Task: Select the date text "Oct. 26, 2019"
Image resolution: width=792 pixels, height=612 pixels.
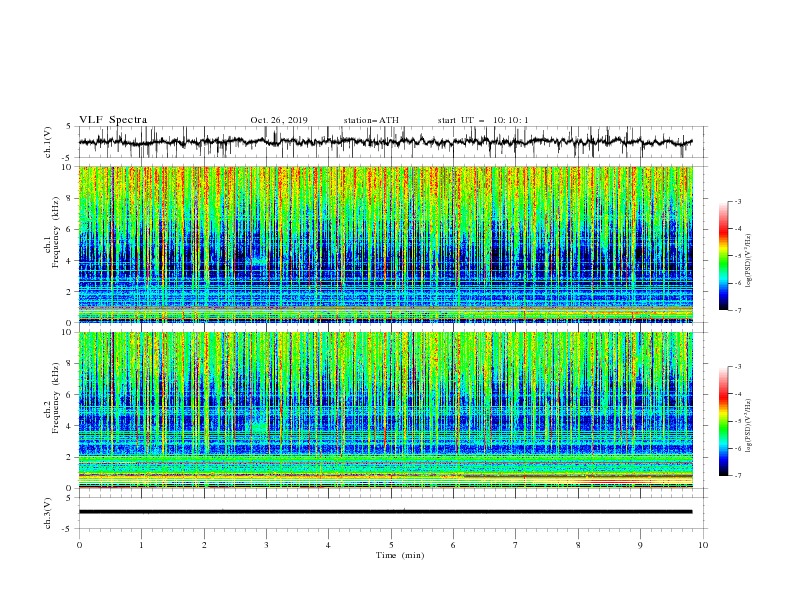Action: (279, 120)
